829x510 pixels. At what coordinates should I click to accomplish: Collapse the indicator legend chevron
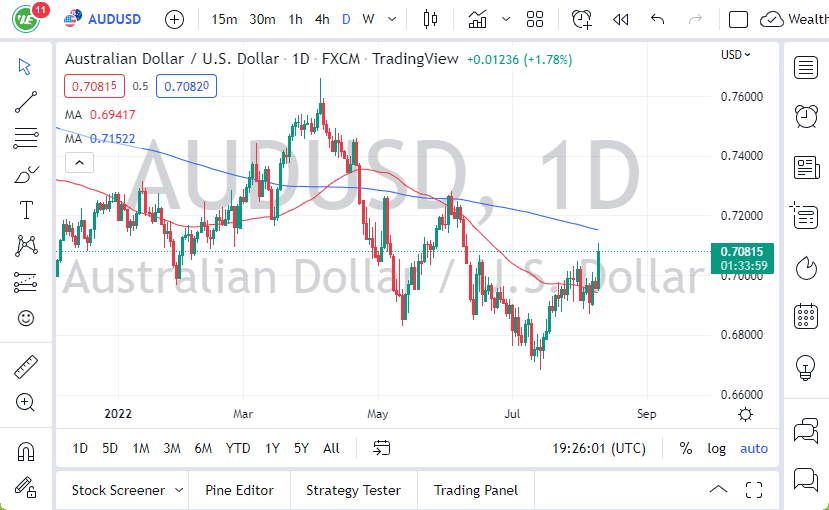(x=79, y=162)
